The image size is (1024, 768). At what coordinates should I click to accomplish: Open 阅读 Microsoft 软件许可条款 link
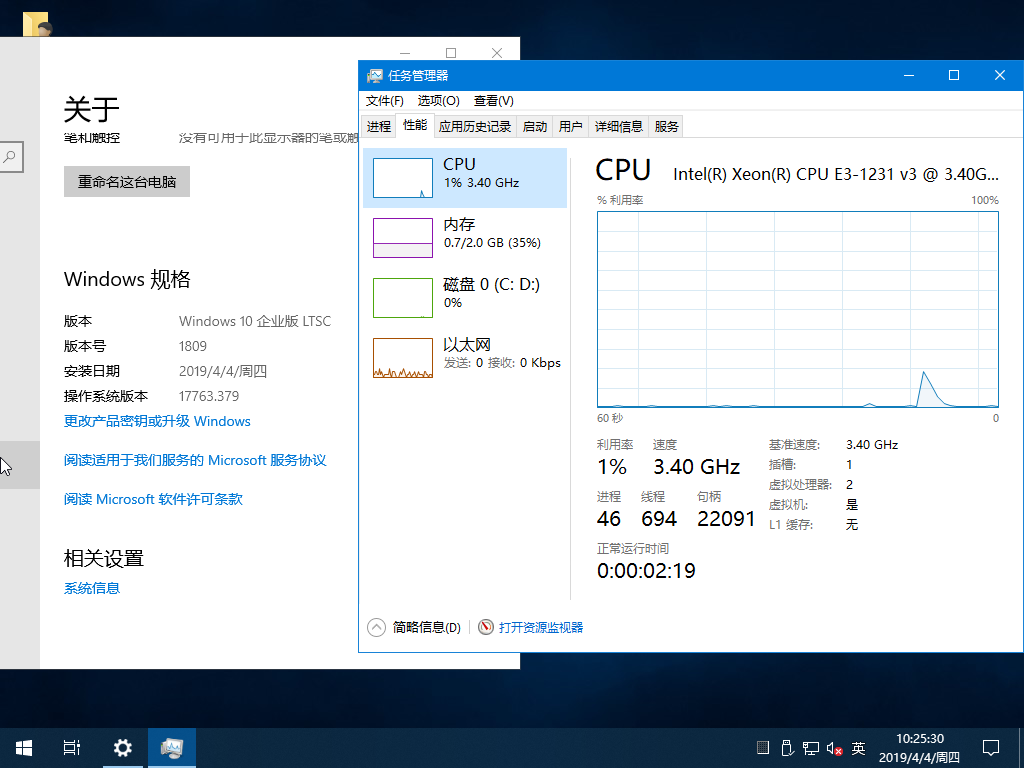pos(153,499)
